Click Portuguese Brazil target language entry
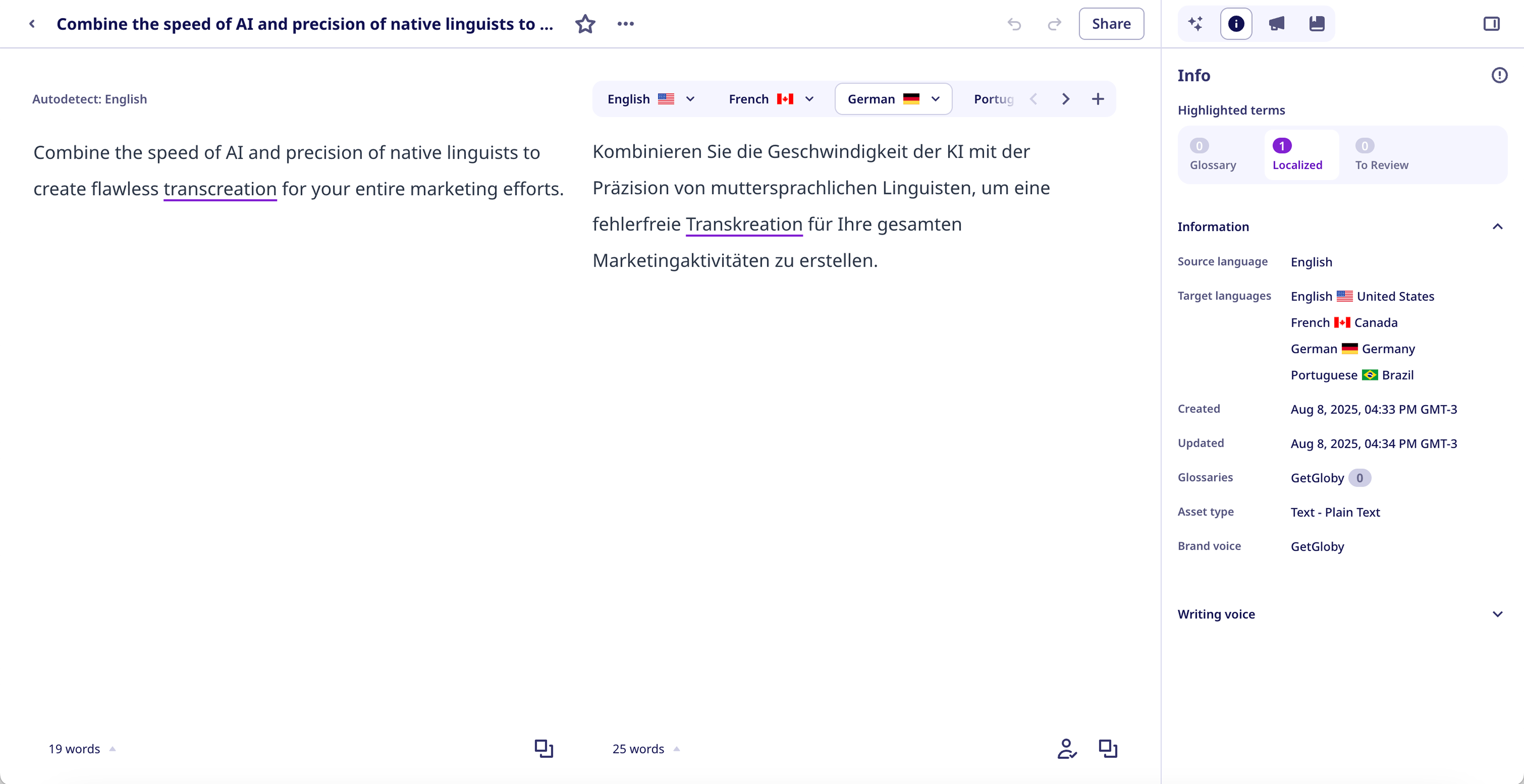 pos(1352,375)
